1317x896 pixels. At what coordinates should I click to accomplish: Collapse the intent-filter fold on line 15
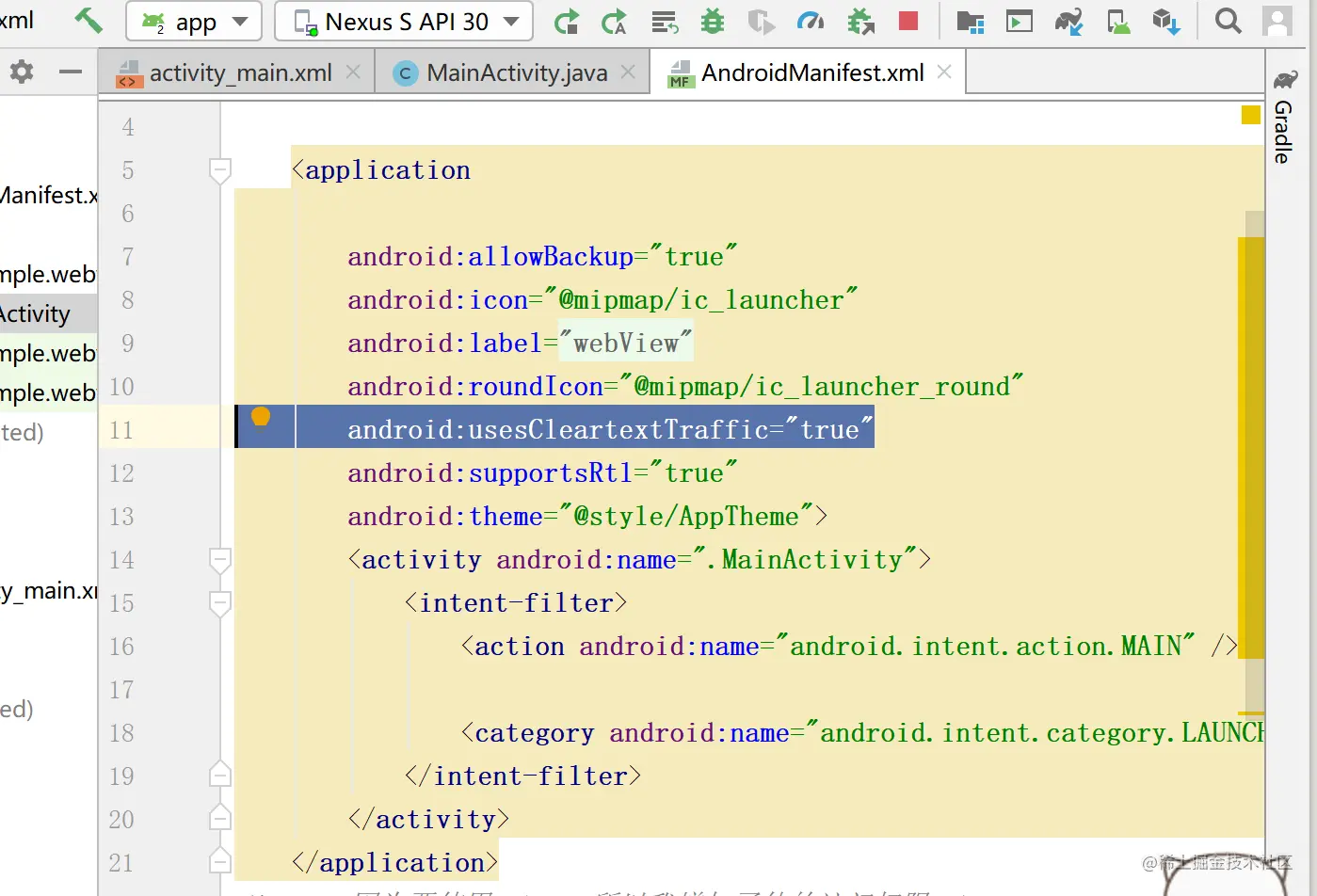pos(220,603)
